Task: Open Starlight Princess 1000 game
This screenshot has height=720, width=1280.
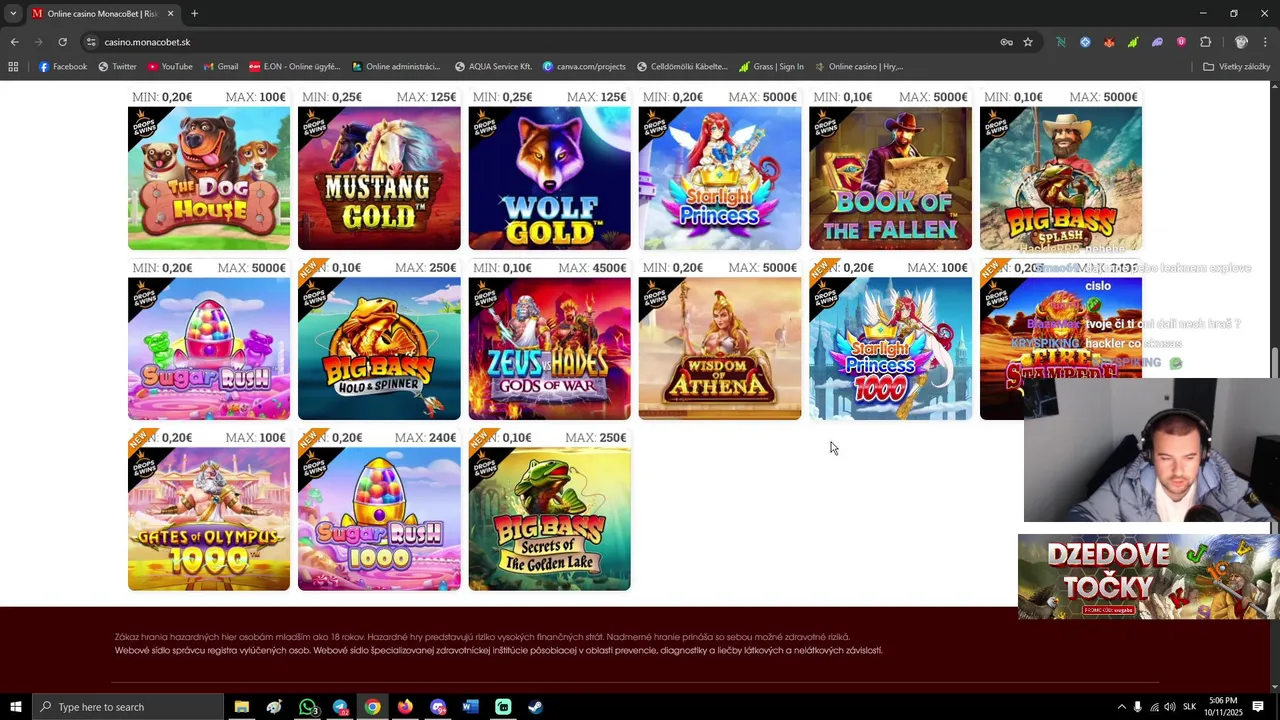Action: [890, 348]
